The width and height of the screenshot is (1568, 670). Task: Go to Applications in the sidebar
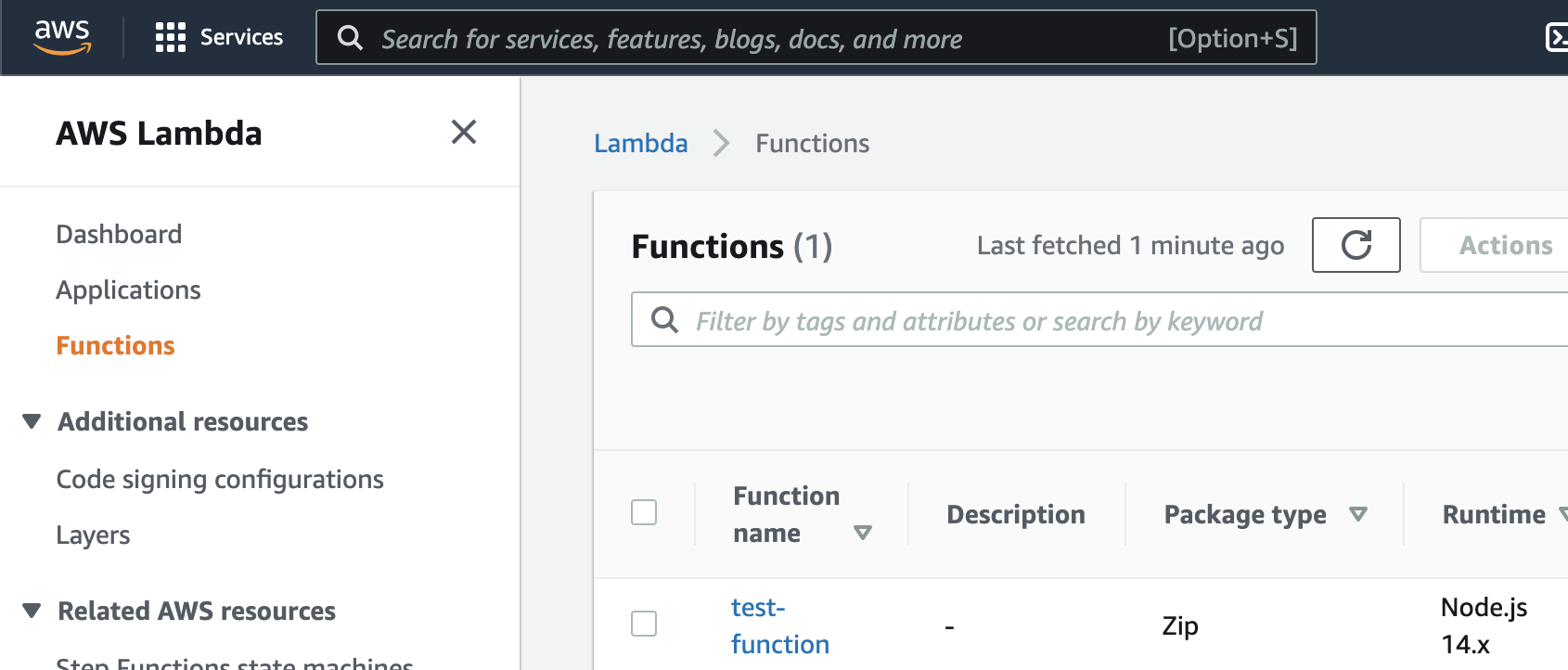(128, 290)
